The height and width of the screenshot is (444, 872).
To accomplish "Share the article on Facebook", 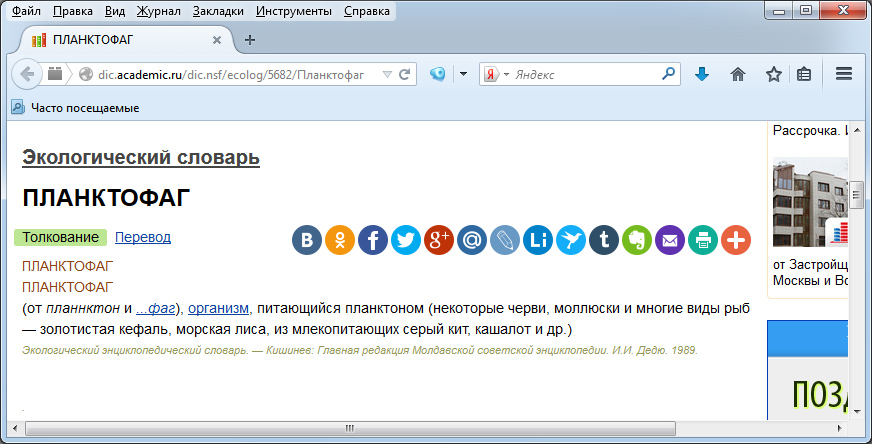I will [x=373, y=240].
